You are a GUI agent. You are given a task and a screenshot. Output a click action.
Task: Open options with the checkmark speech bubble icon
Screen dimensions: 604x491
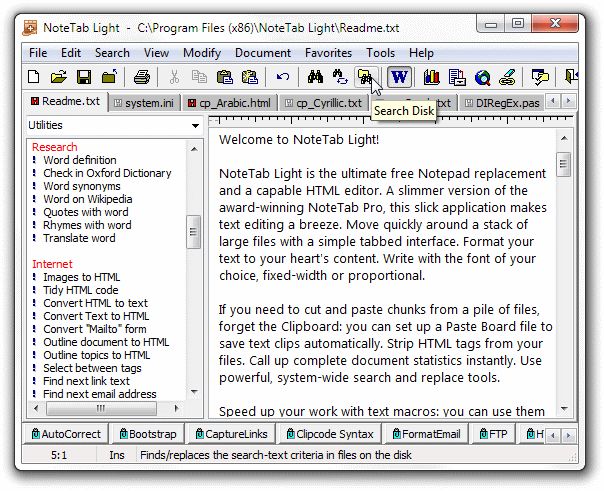tap(540, 77)
